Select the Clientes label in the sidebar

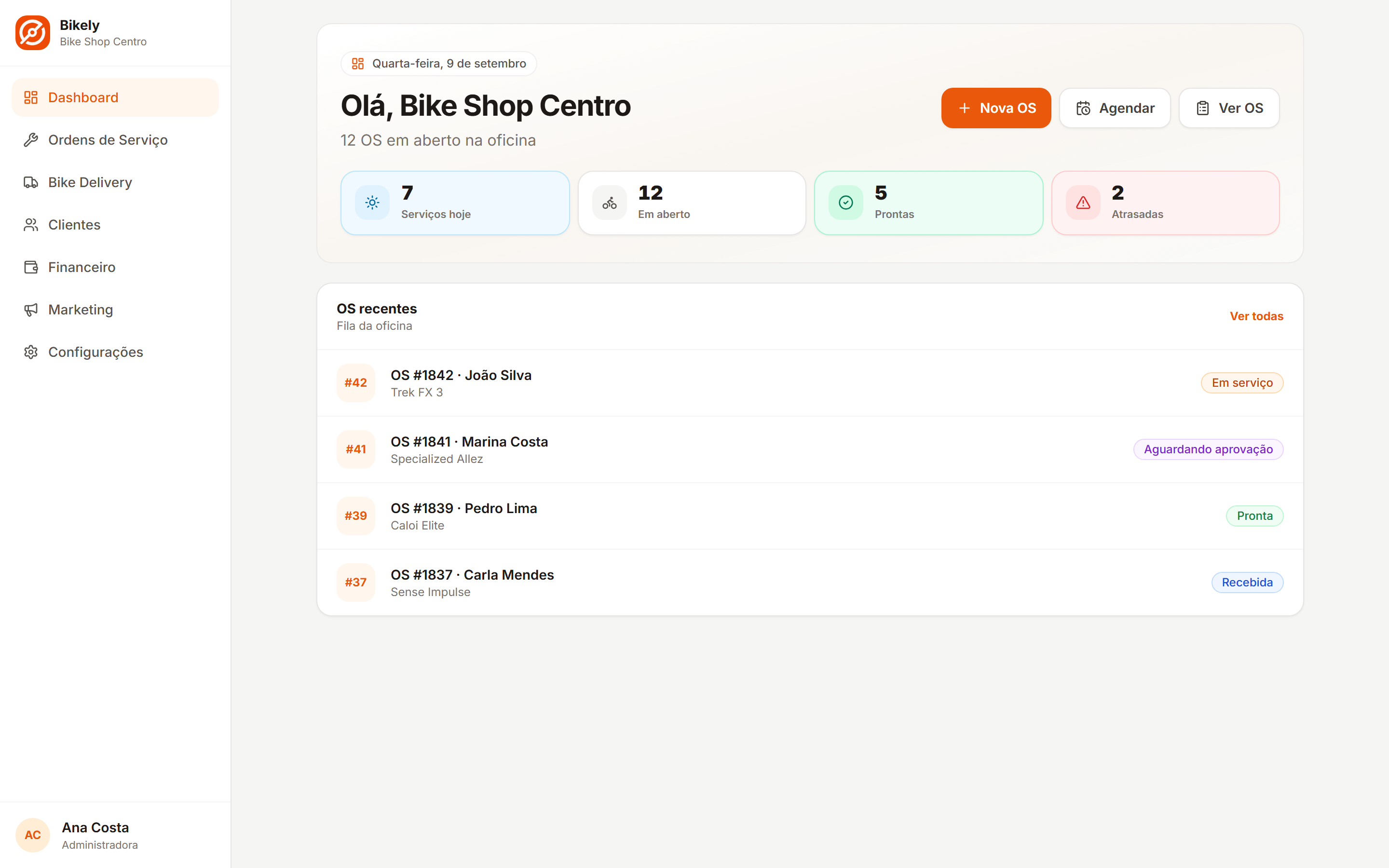point(75,225)
